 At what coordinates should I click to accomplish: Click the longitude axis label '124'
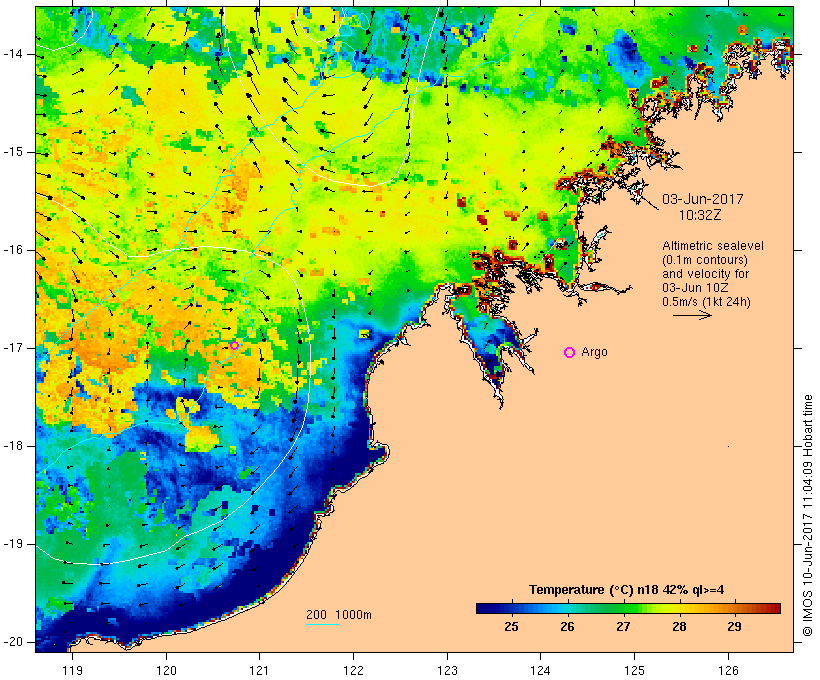coord(541,671)
